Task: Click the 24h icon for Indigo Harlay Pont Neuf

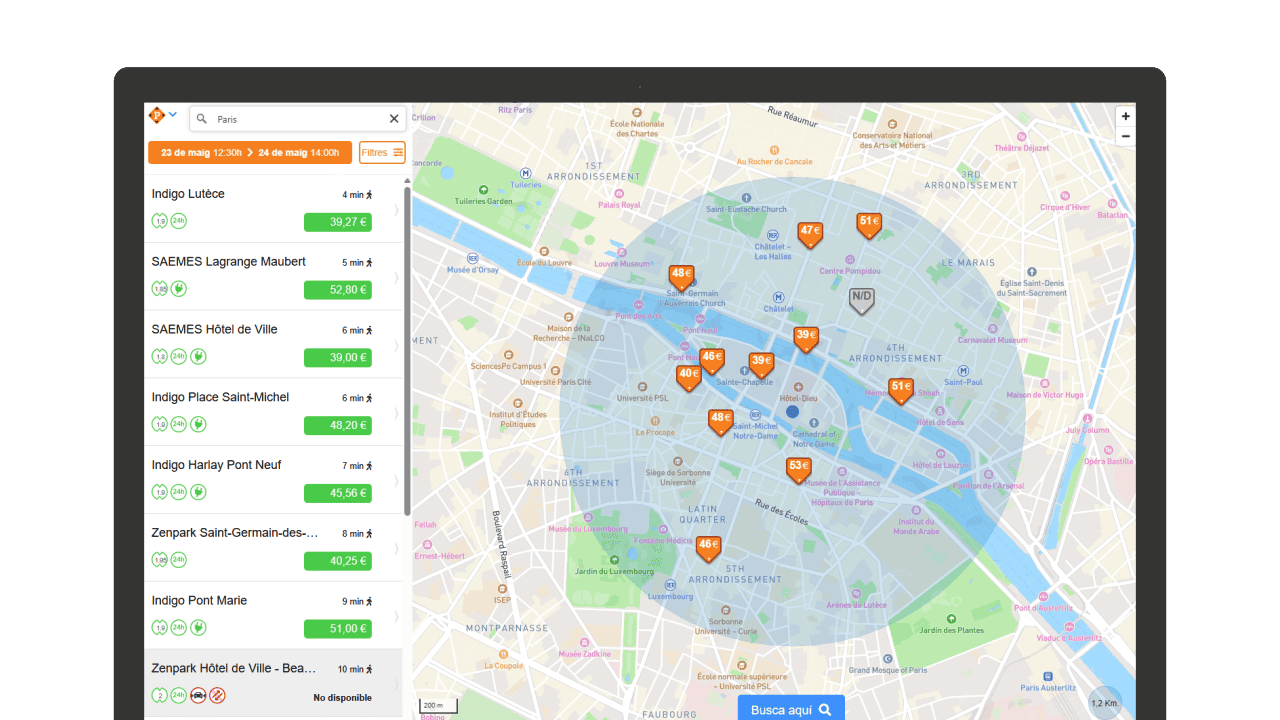Action: click(x=178, y=492)
